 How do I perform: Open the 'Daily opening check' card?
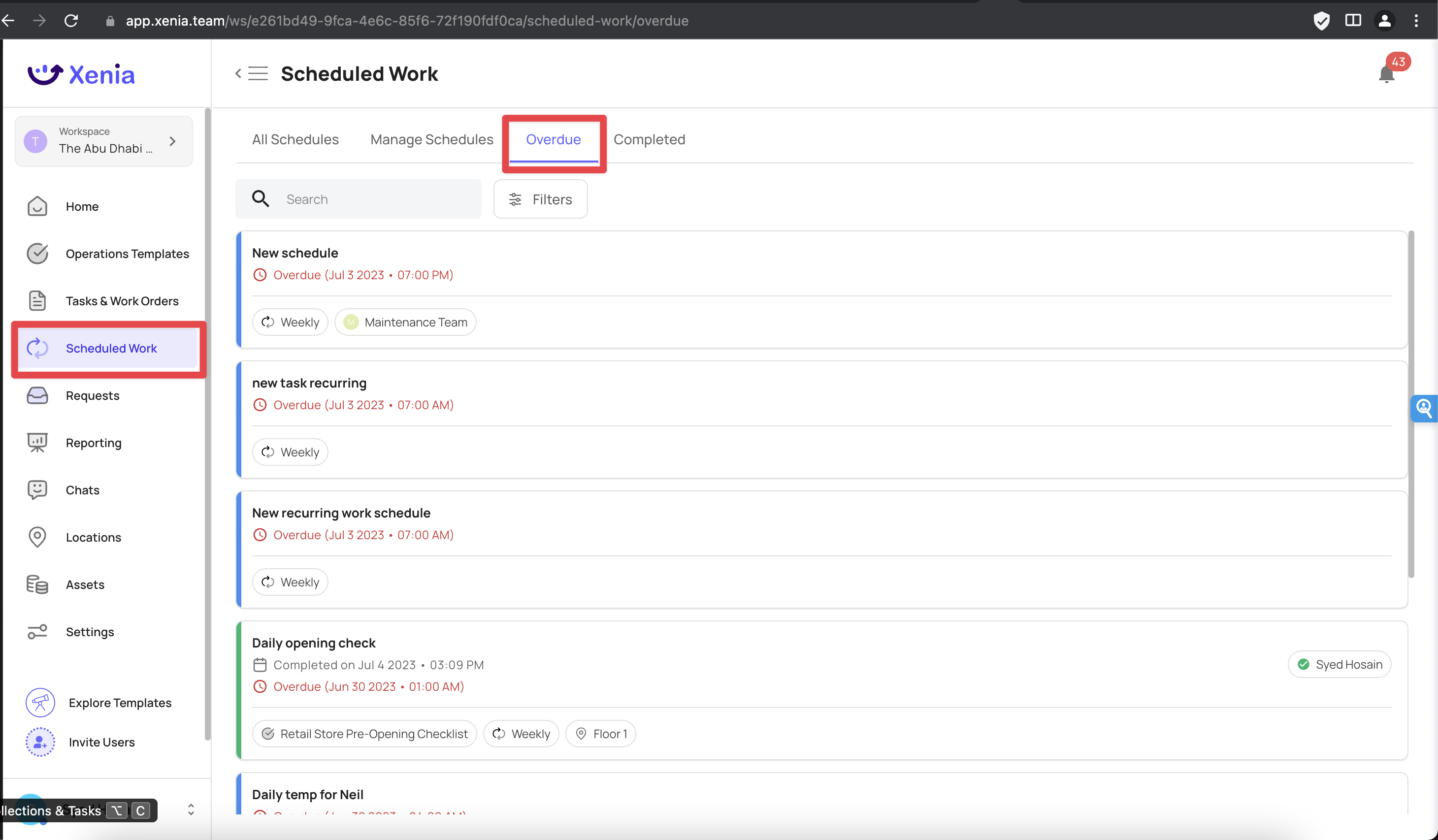(x=822, y=690)
